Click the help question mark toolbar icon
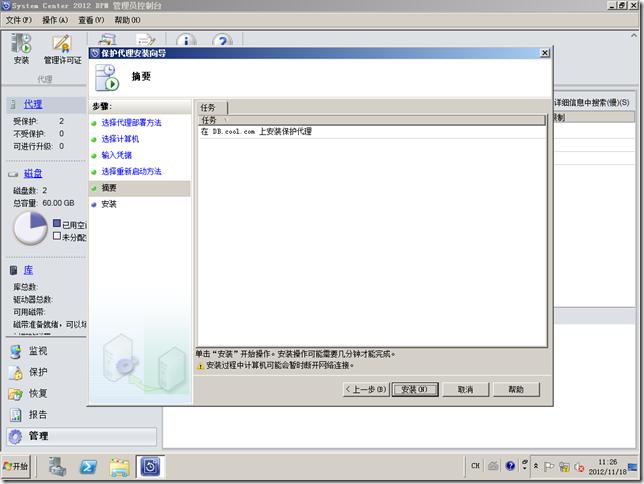This screenshot has width=644, height=484. (x=223, y=40)
